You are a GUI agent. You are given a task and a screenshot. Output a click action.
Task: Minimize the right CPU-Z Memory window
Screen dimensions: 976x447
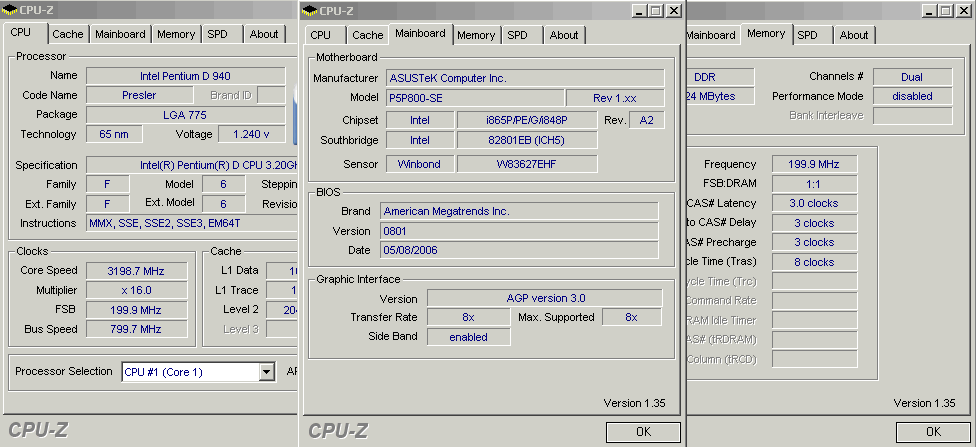[x=930, y=11]
